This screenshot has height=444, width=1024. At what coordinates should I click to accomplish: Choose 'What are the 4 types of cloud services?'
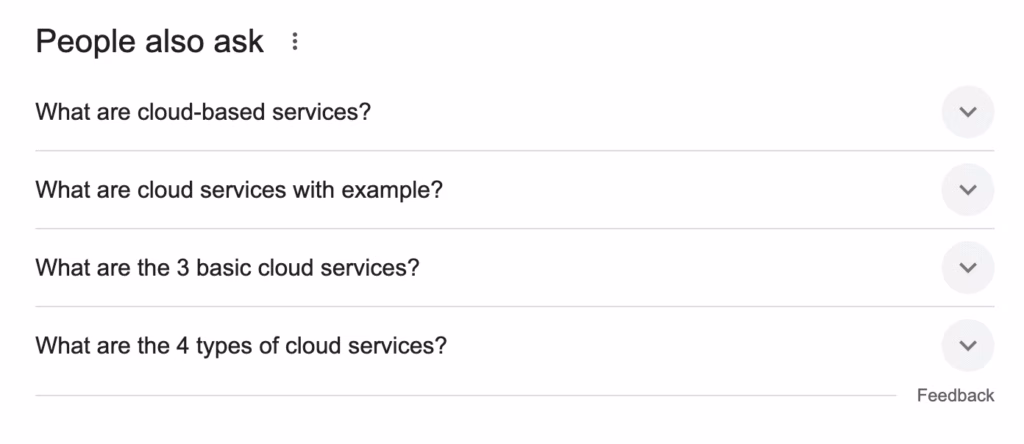(241, 346)
